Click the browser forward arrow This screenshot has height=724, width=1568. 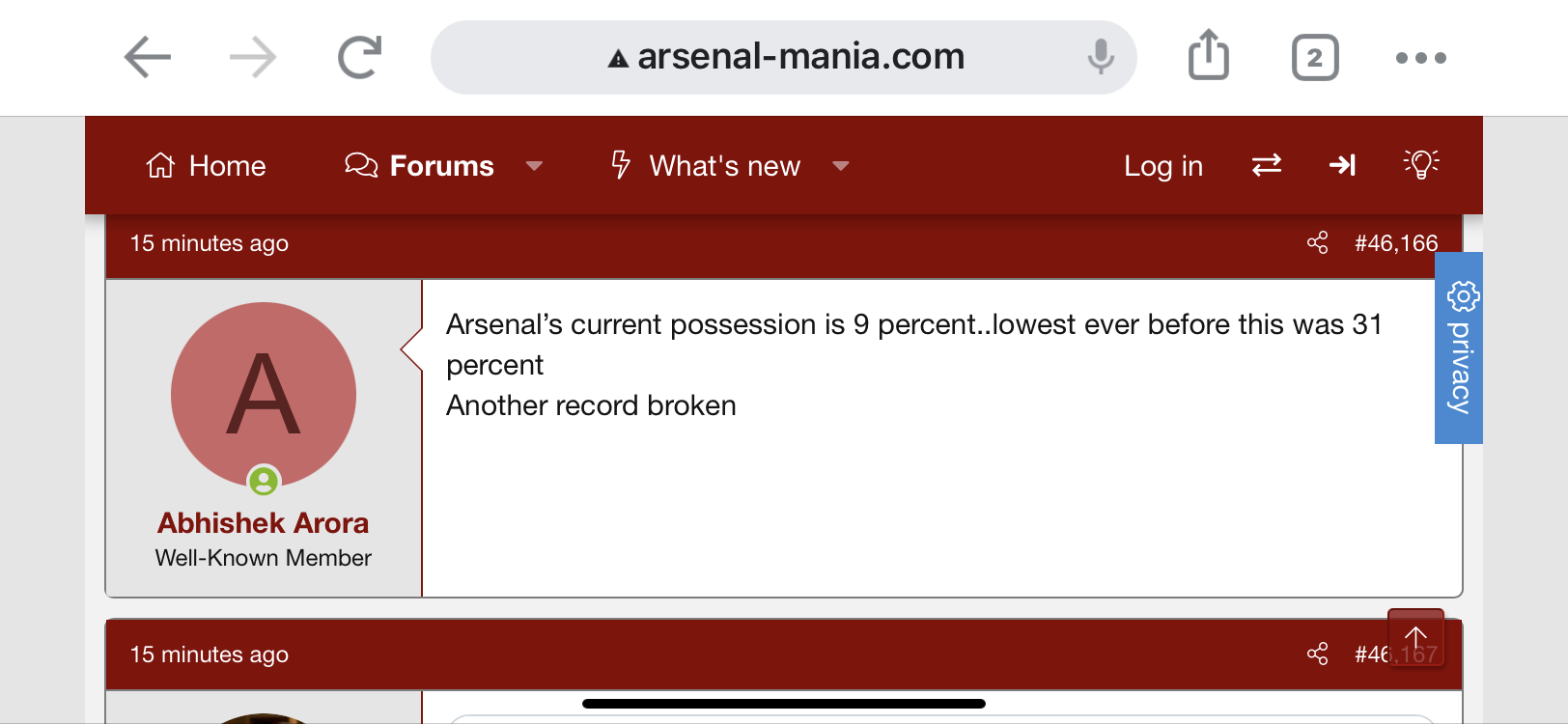253,57
